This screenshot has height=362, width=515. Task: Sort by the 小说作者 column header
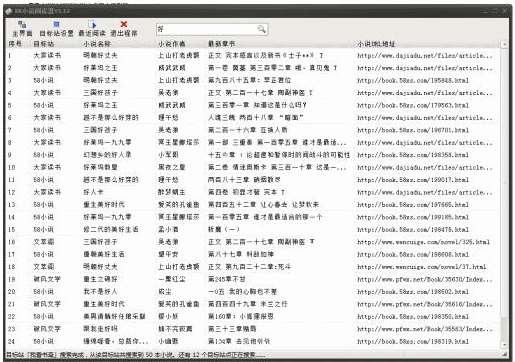click(172, 44)
